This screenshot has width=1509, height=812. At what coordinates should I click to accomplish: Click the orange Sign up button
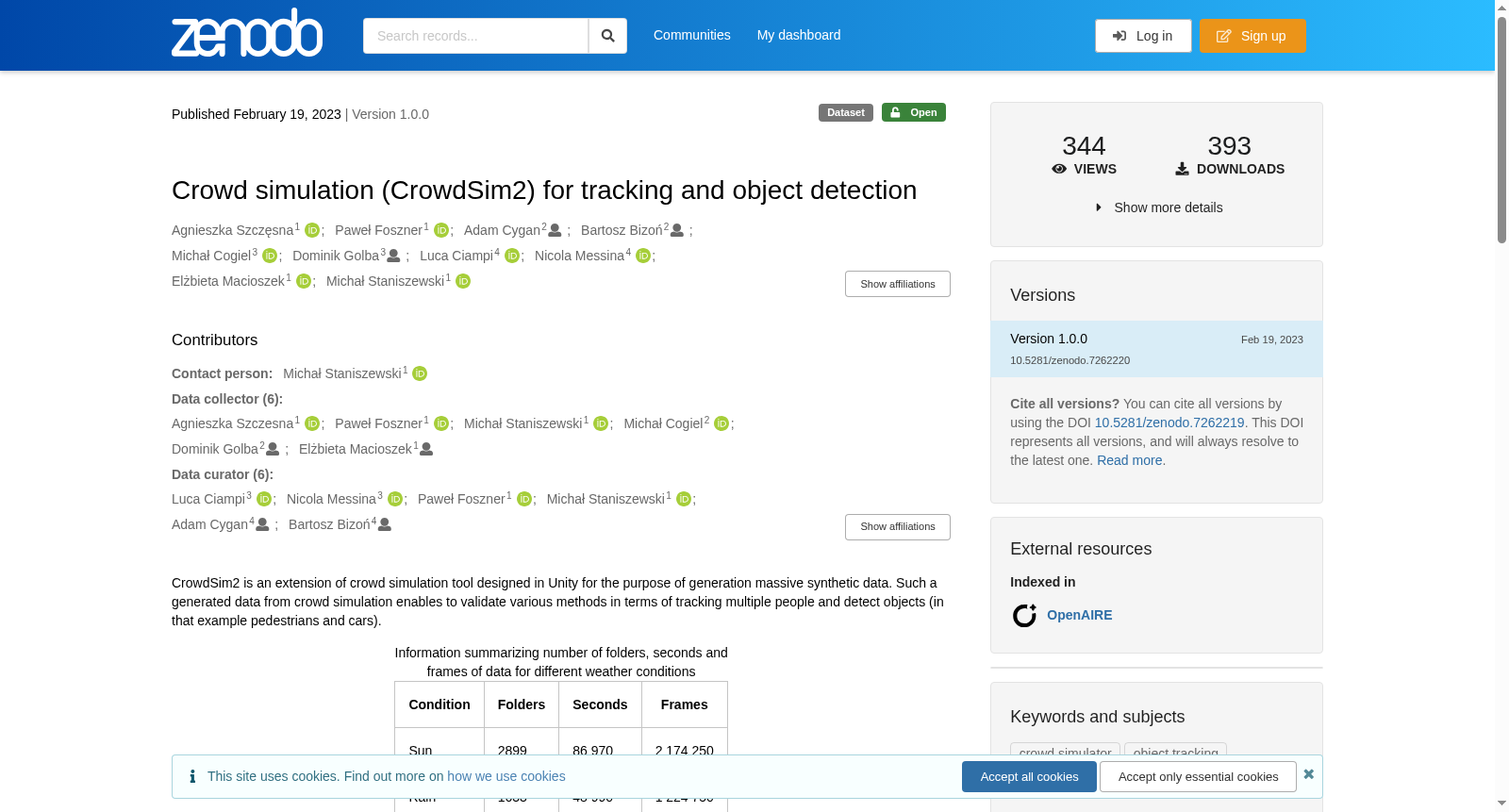1252,36
